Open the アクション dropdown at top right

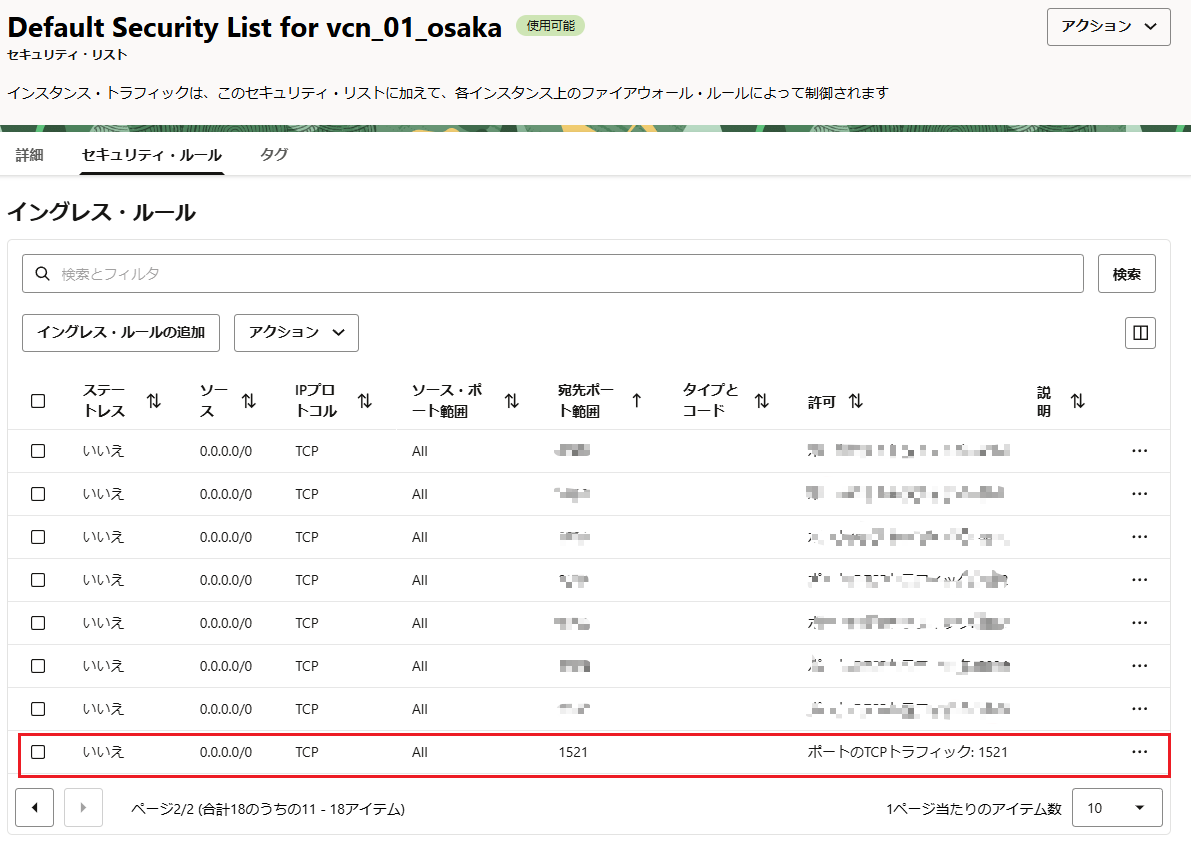[x=1108, y=27]
